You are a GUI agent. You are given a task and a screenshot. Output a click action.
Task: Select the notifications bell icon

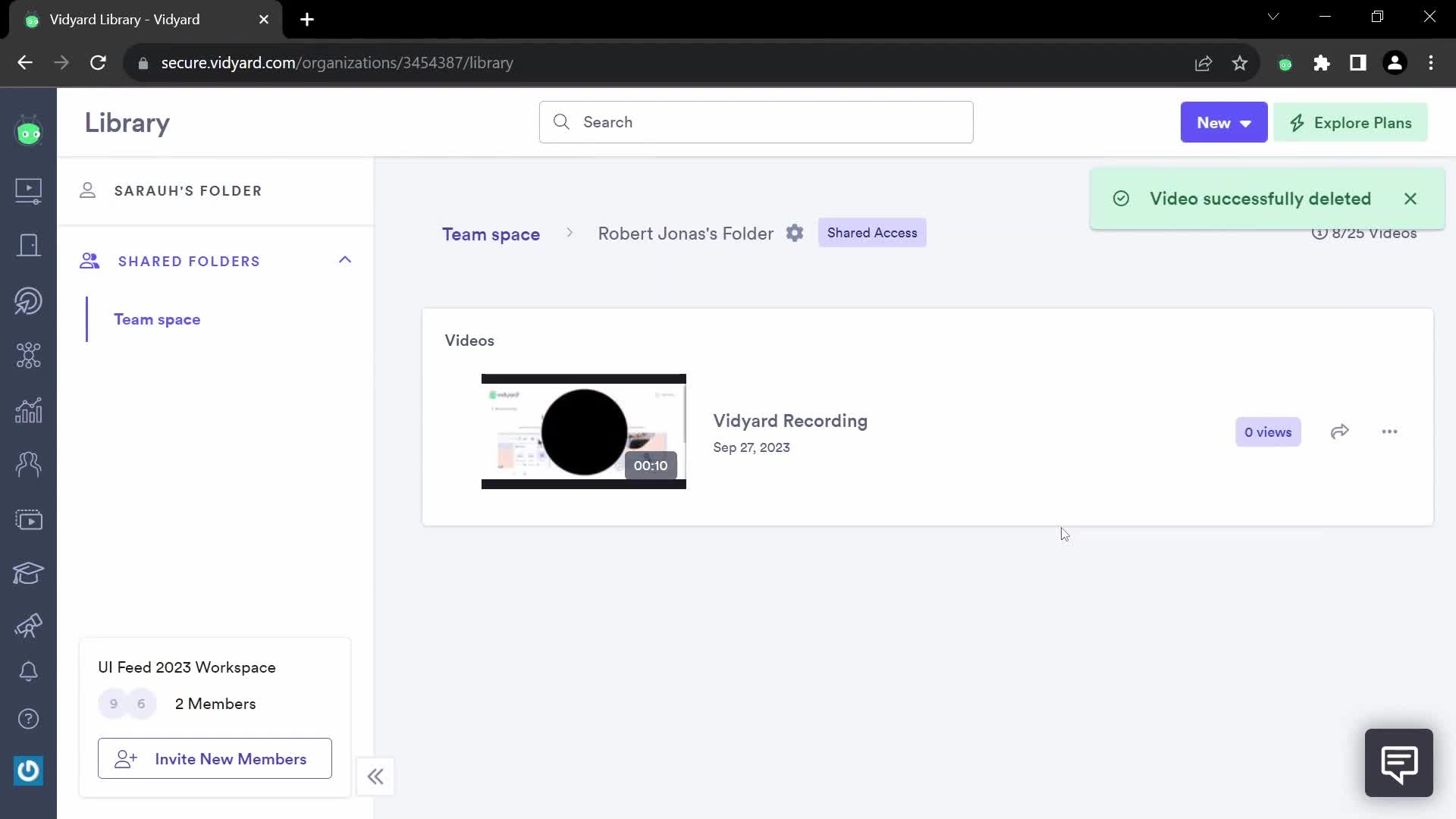pos(28,671)
